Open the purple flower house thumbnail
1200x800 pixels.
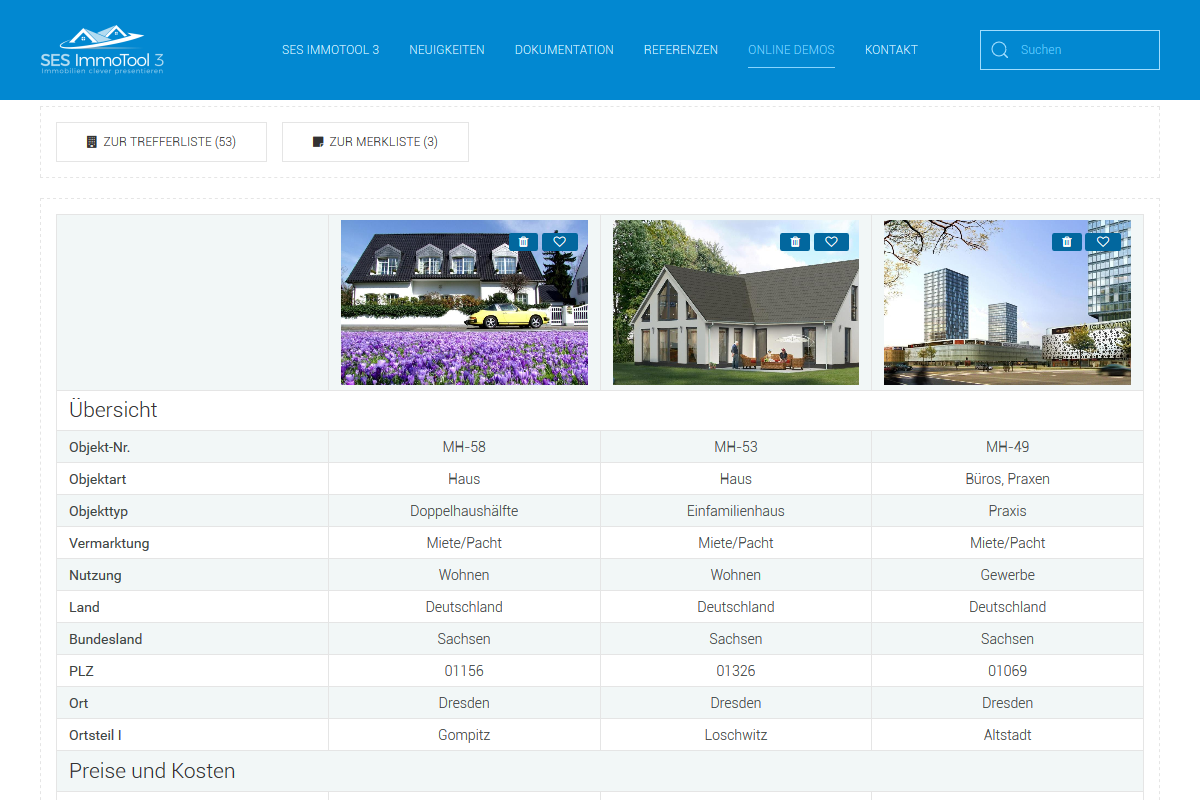[x=464, y=320]
